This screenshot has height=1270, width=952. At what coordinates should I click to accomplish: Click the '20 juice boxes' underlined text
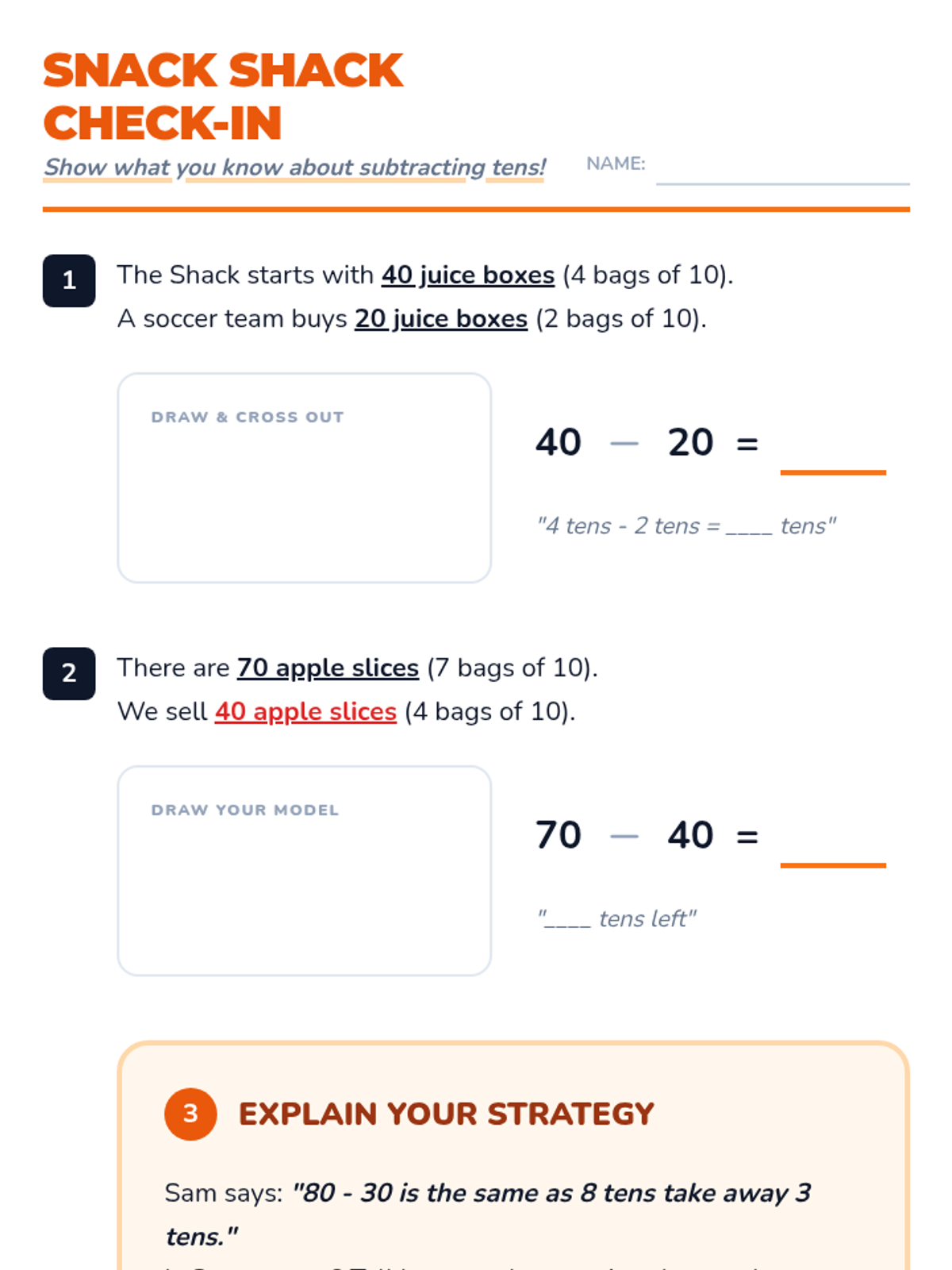[441, 318]
